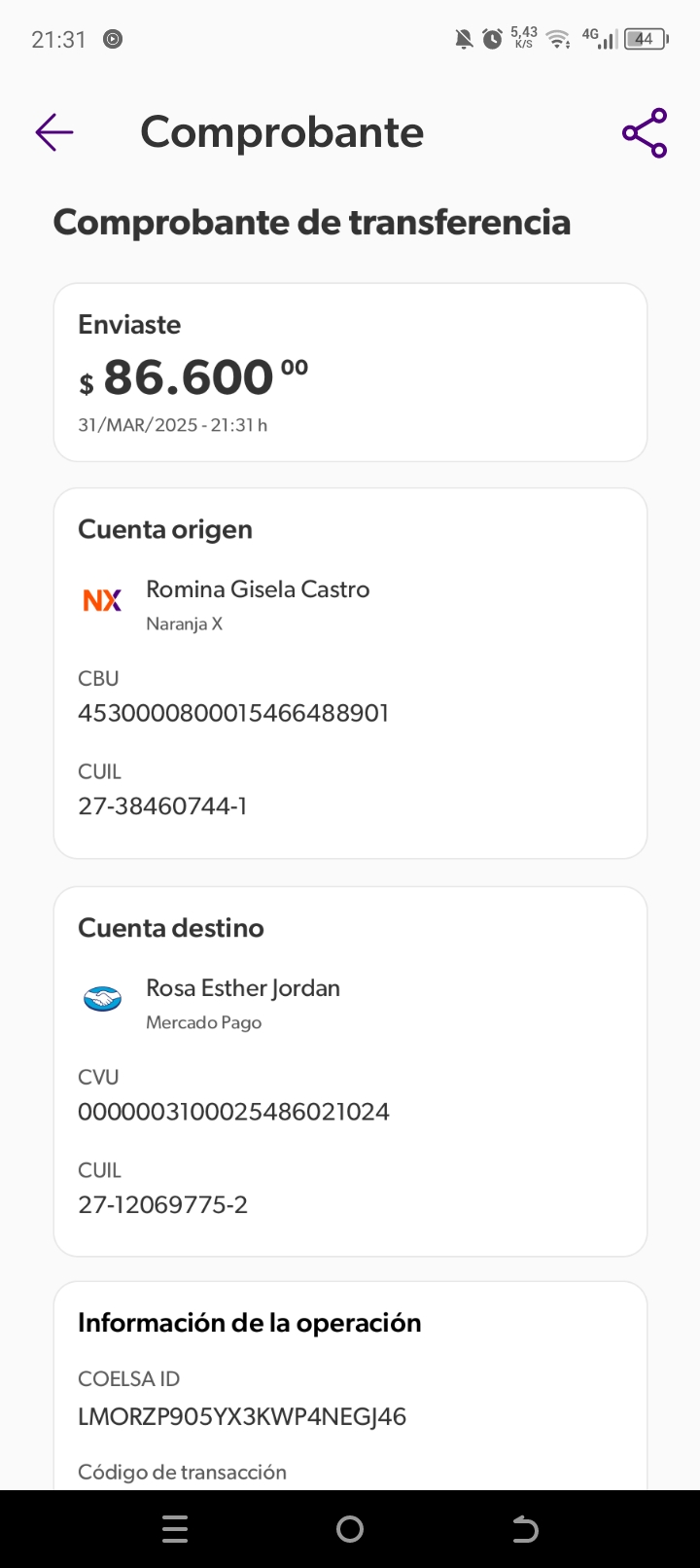Tap the sent amount $ 86.600
Viewport: 700px width, 1568px height.
(192, 377)
